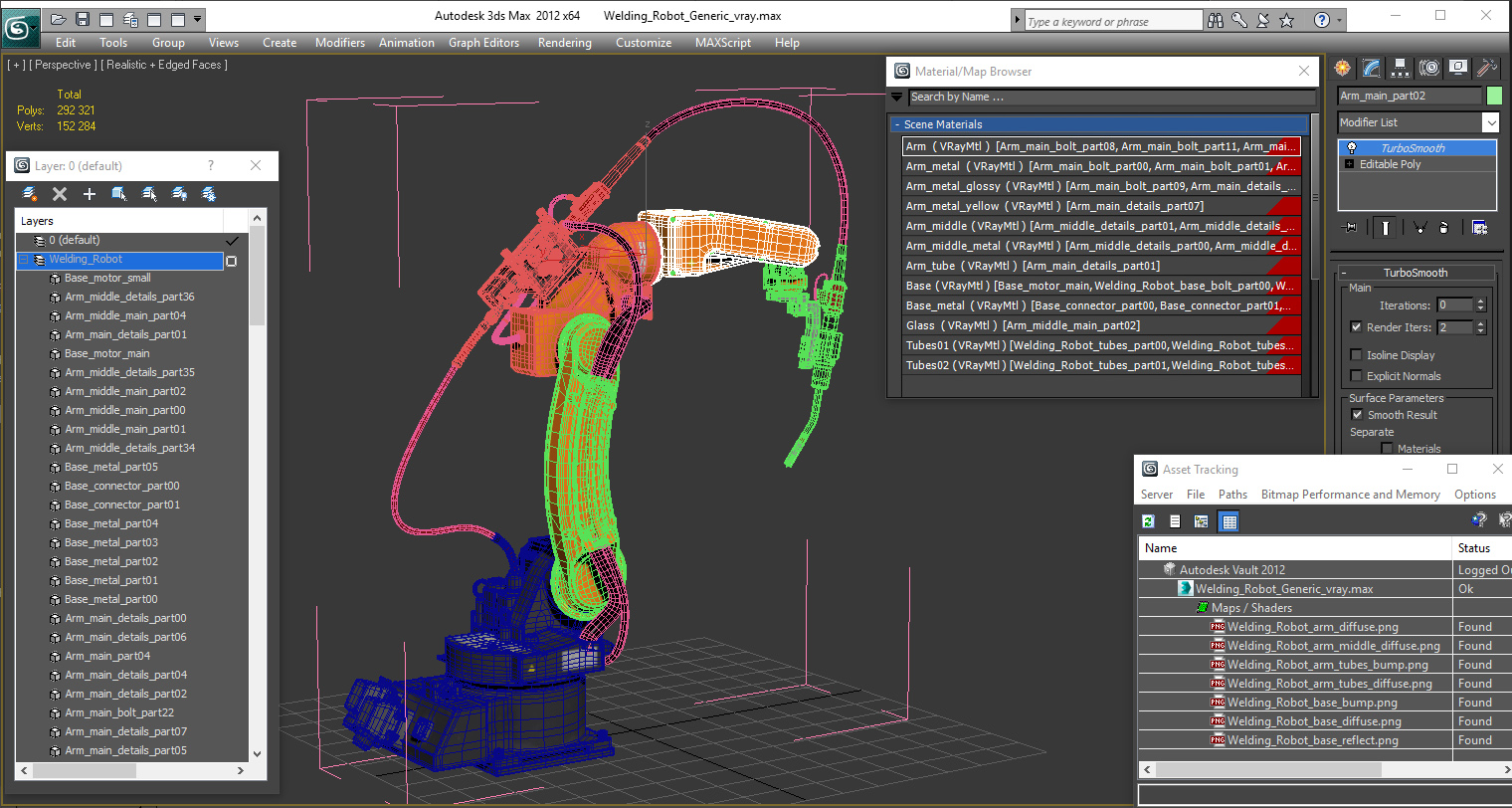The width and height of the screenshot is (1512, 808).
Task: Collapse the Scene Materials group
Action: [897, 124]
